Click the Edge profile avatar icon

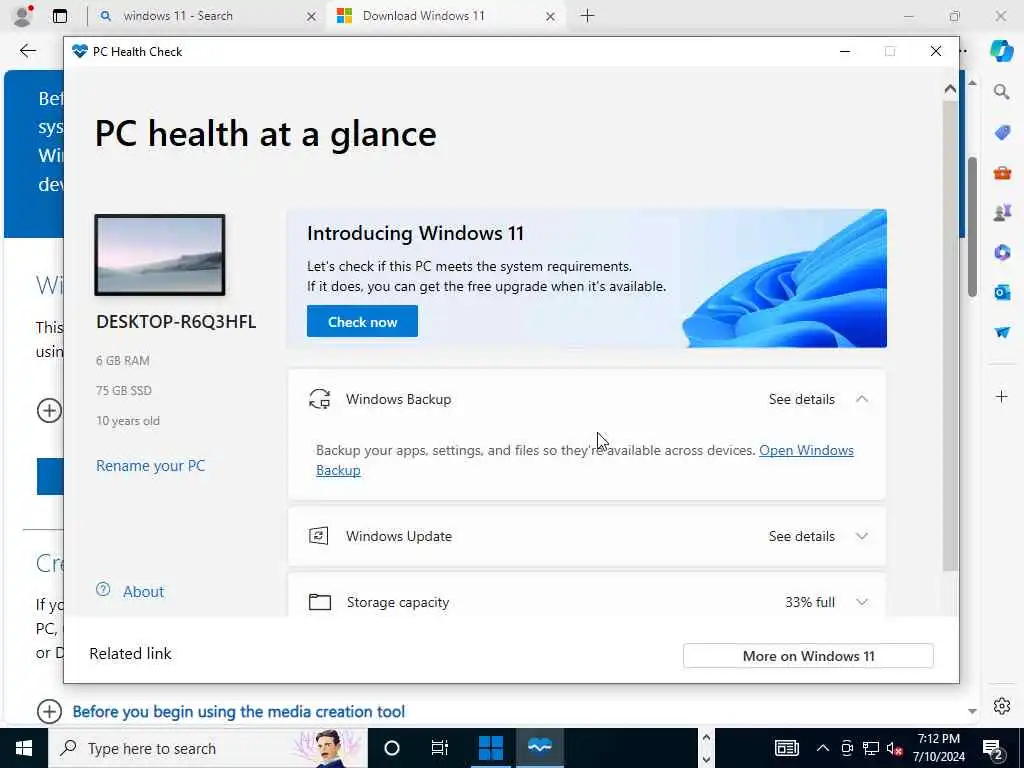(23, 16)
